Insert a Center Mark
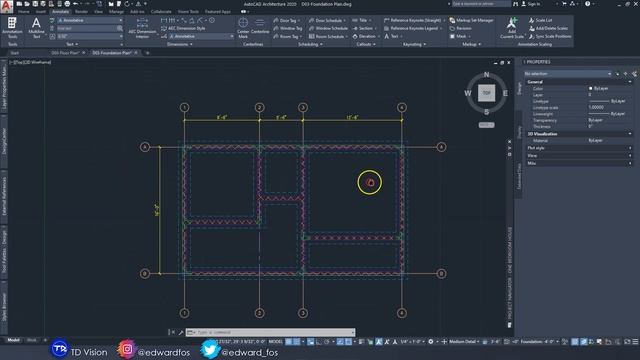This screenshot has width=640, height=360. (x=243, y=28)
